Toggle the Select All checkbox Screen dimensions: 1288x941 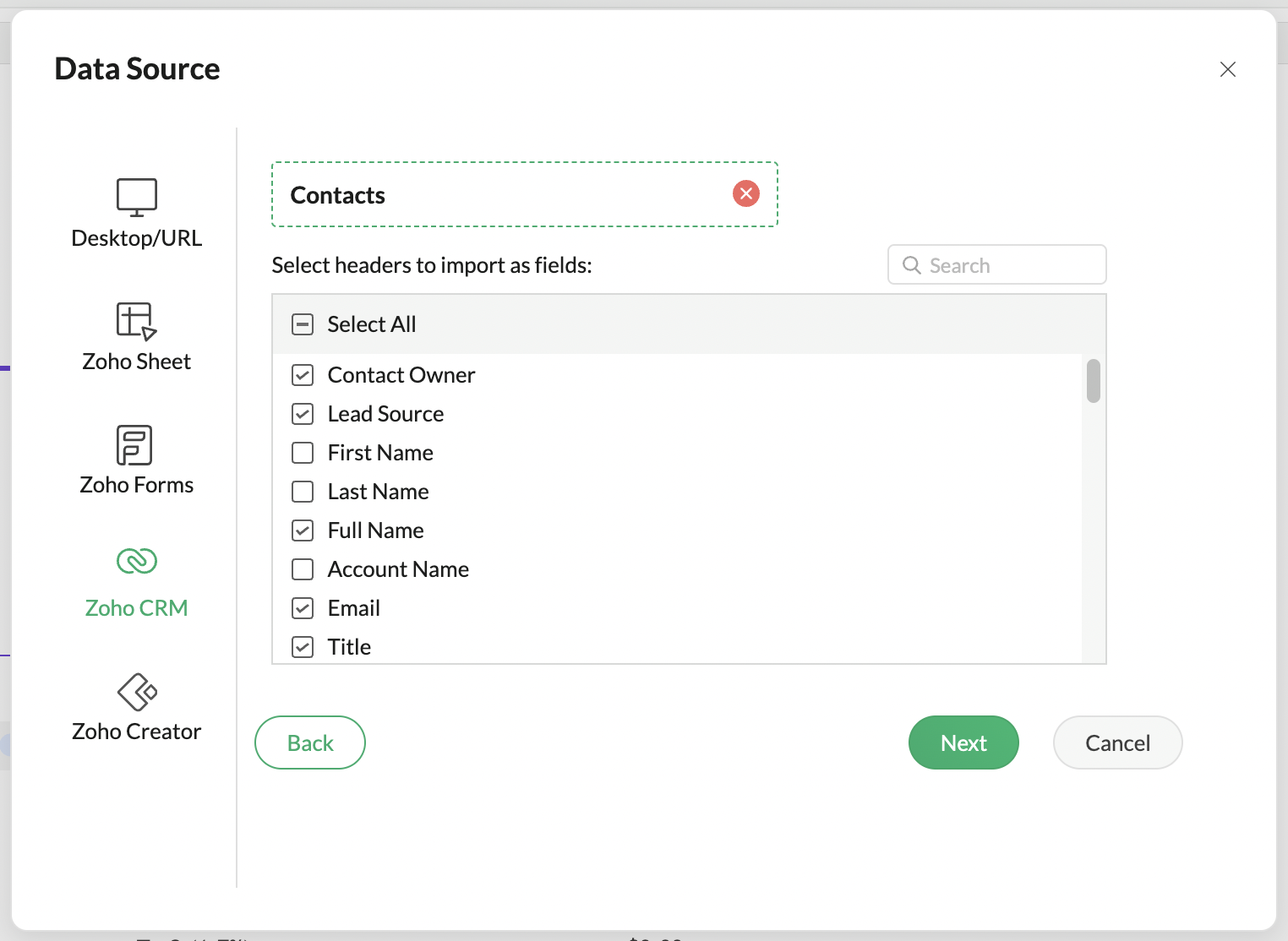303,324
